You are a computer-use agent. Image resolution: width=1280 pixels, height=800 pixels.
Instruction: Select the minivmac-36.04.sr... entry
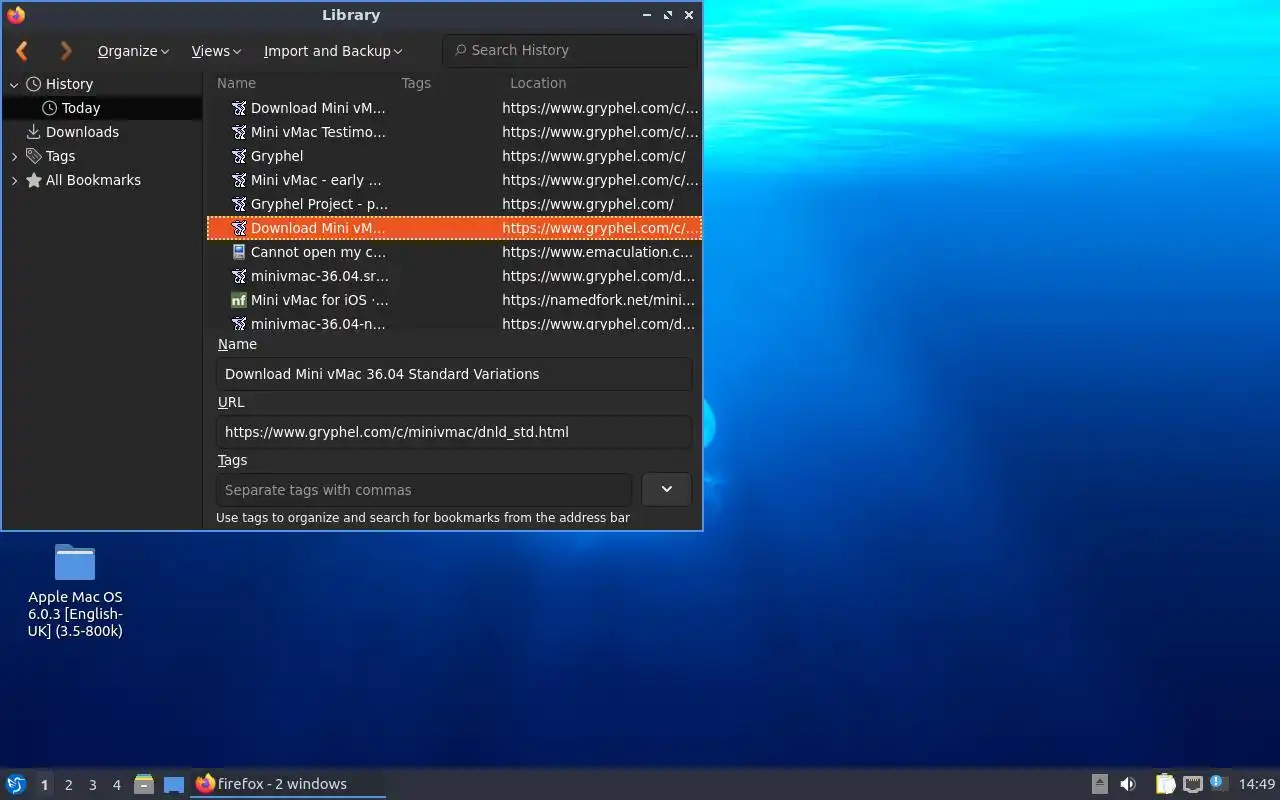tap(454, 276)
